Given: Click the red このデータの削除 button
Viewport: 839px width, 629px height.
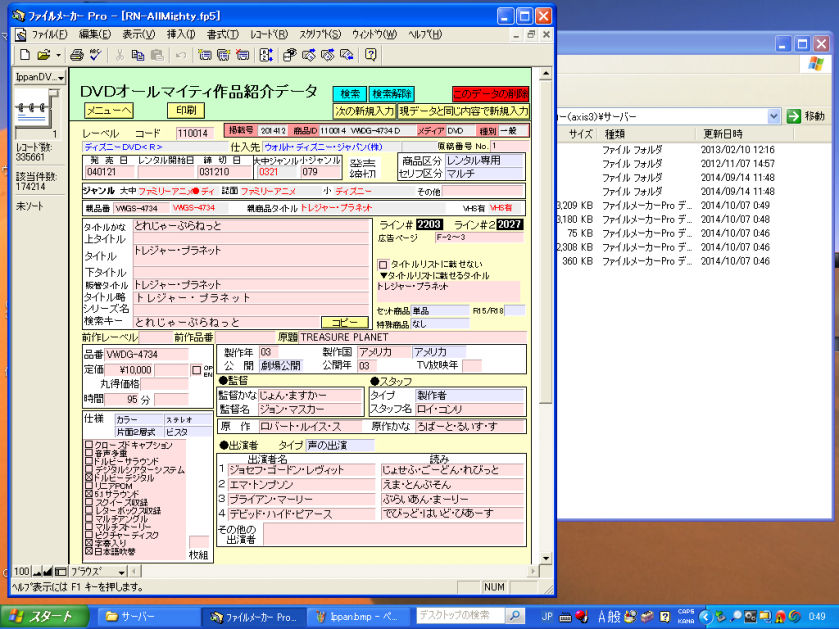Looking at the screenshot, I should 491,94.
